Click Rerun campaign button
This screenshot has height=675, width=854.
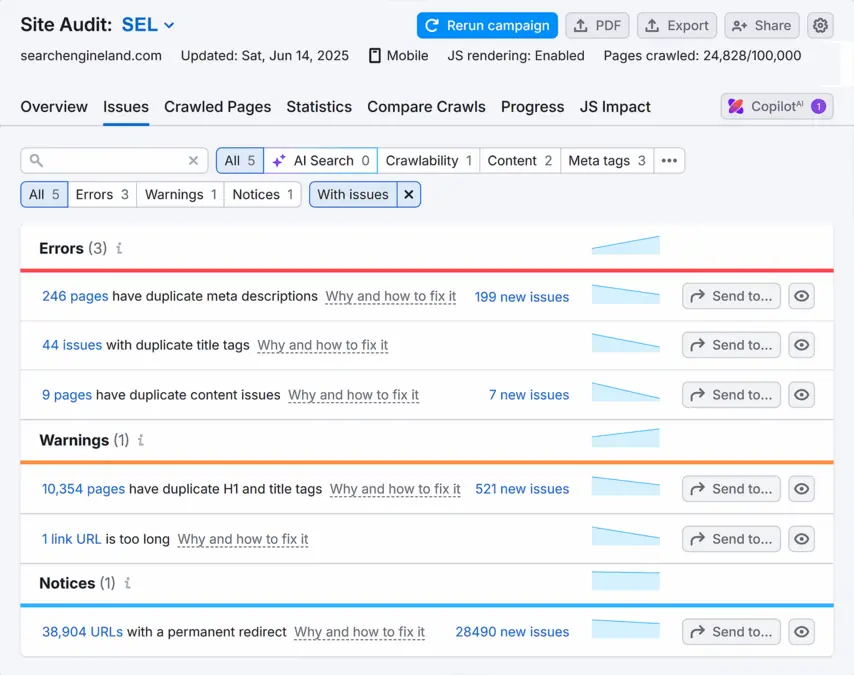point(487,26)
